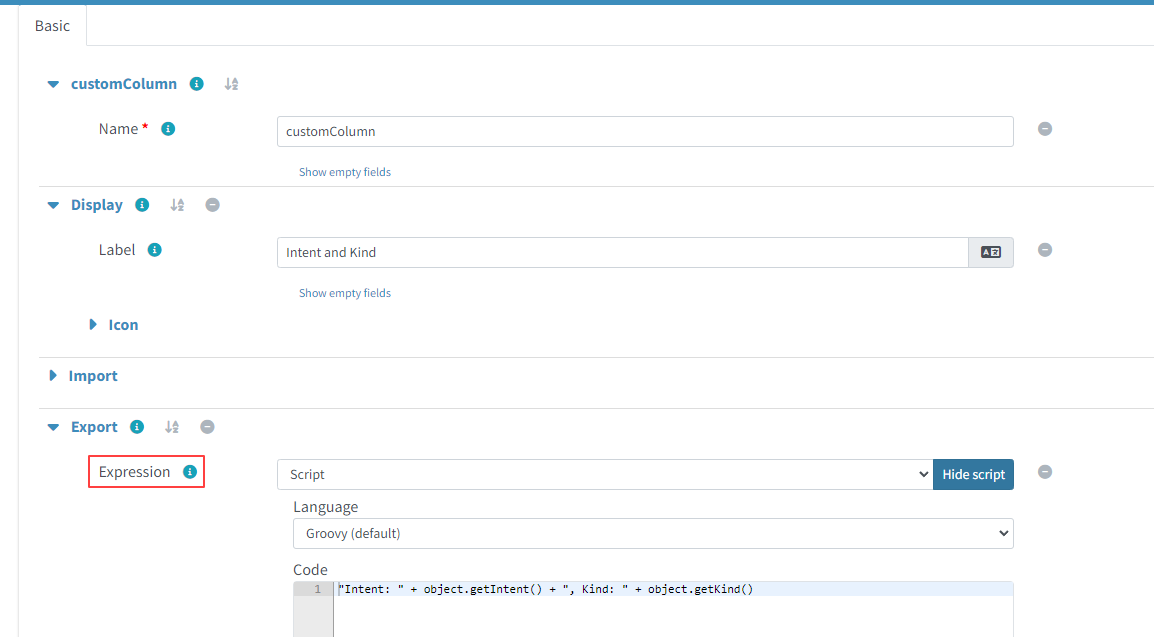Expand the Import section

53,376
